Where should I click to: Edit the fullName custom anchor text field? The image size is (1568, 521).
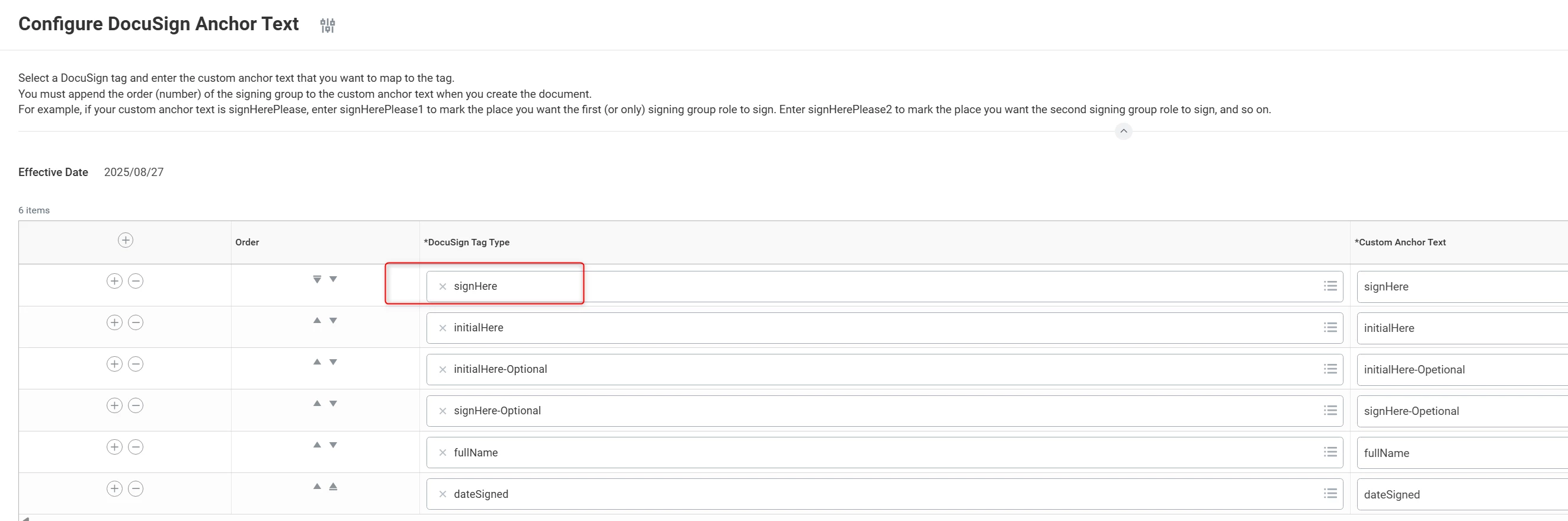pyautogui.click(x=1462, y=453)
